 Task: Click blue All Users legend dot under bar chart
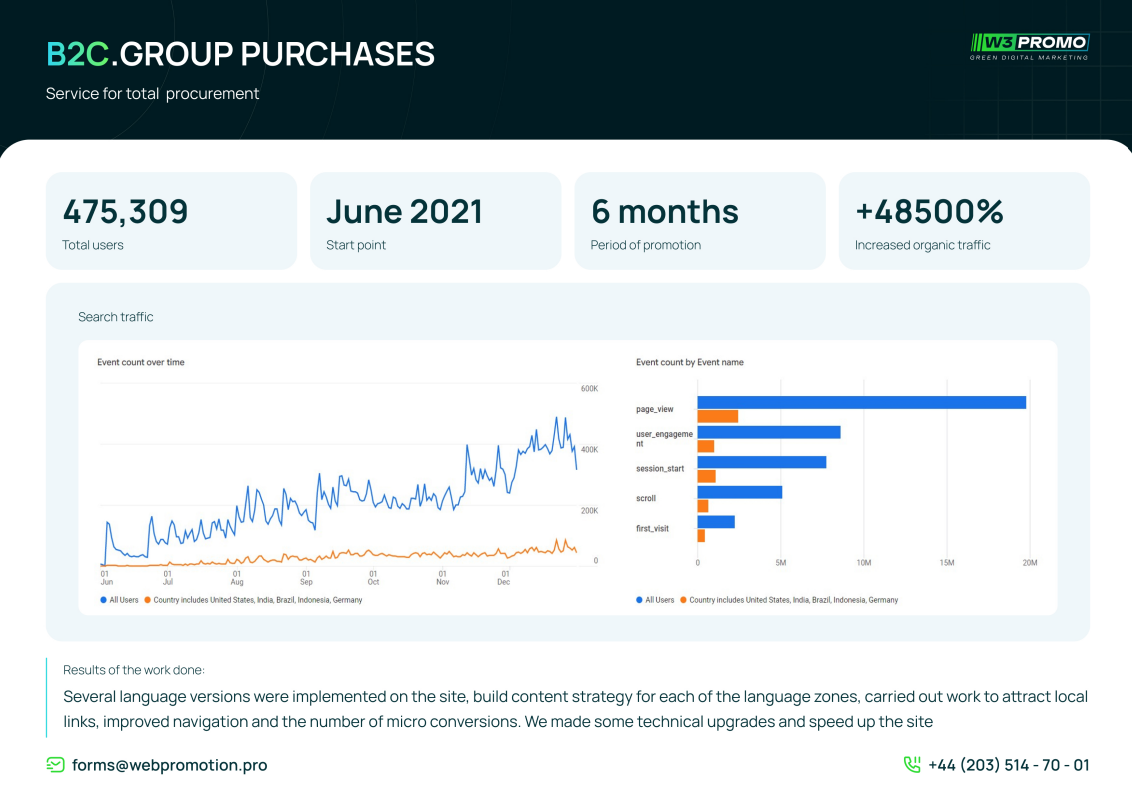pyautogui.click(x=639, y=600)
